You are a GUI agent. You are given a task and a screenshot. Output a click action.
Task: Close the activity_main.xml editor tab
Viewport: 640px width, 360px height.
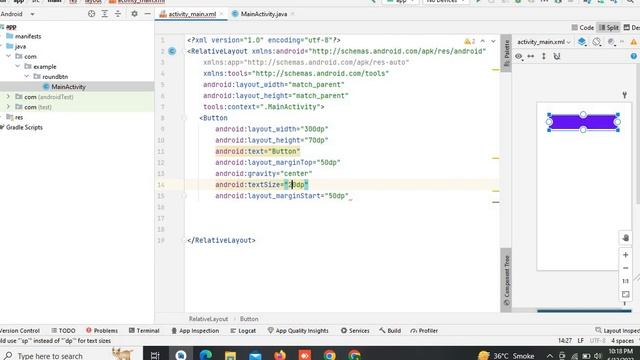tap(222, 14)
